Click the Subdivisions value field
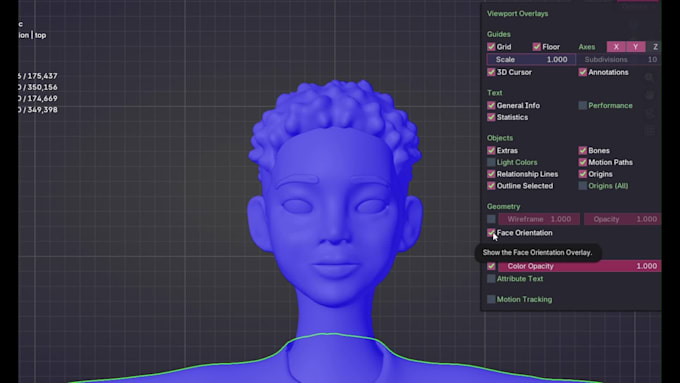 (x=619, y=59)
